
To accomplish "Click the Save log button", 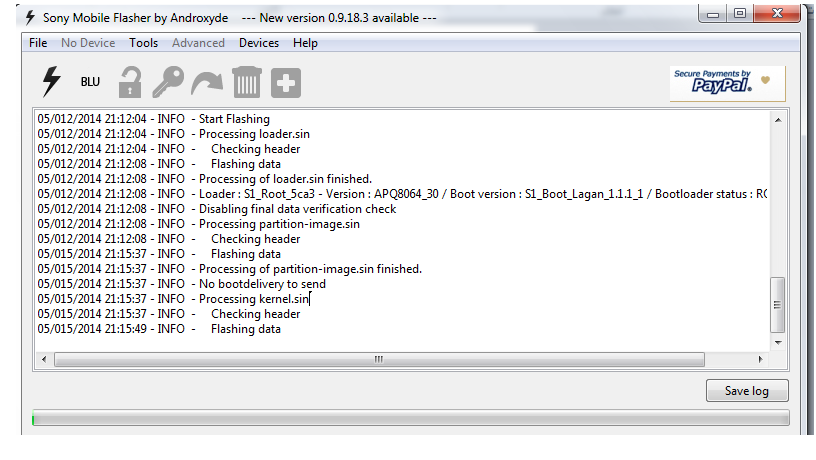I will (x=747, y=391).
